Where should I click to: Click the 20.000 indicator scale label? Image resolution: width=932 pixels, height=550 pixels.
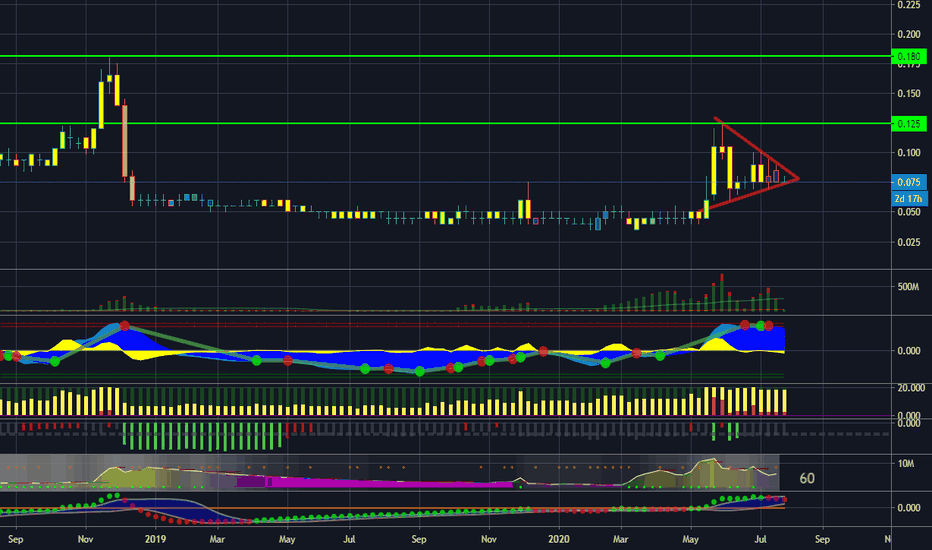(x=911, y=388)
